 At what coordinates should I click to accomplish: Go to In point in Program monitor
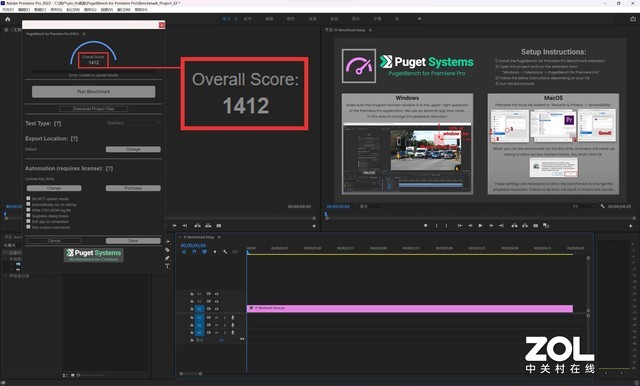pyautogui.click(x=460, y=225)
